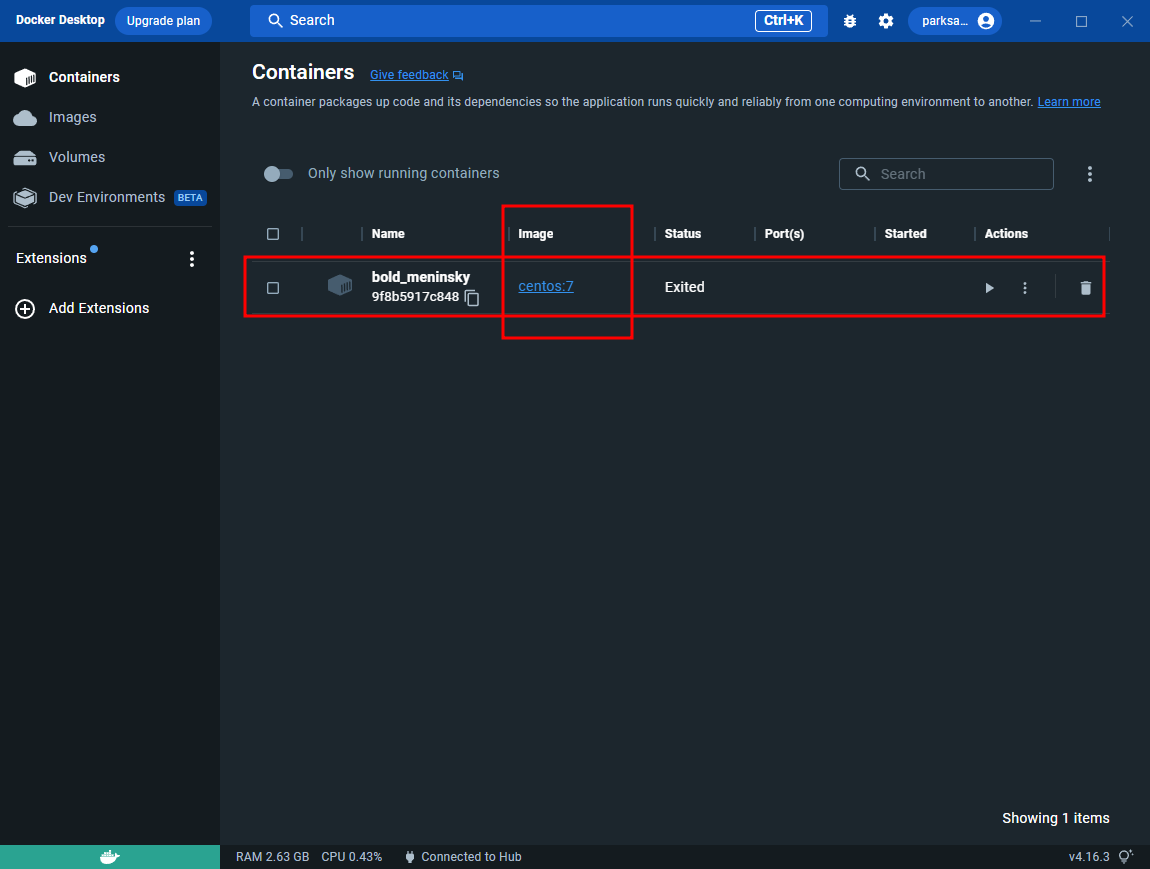Click the feedback icon beside Give feedback
The height and width of the screenshot is (869, 1150).
click(x=458, y=76)
